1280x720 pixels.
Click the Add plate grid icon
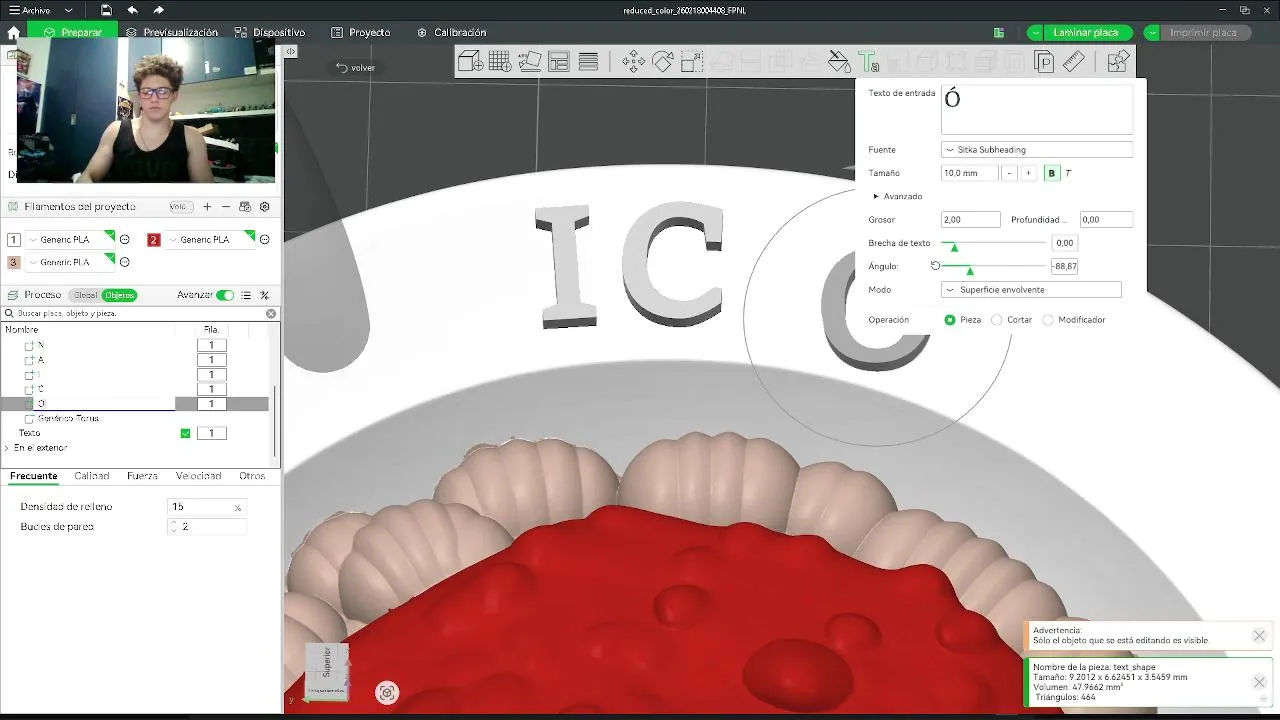click(x=499, y=62)
